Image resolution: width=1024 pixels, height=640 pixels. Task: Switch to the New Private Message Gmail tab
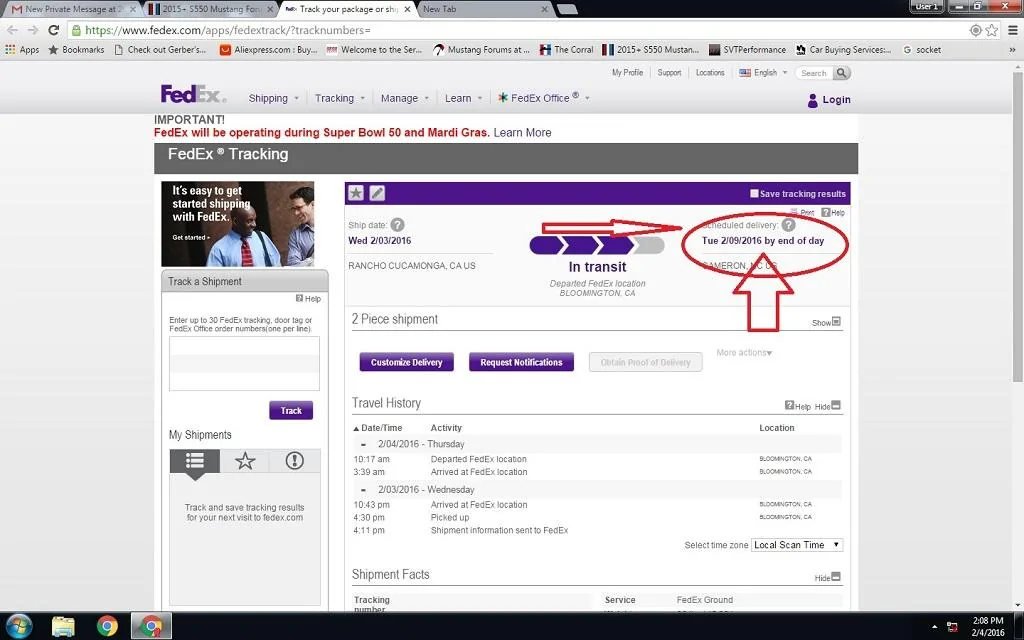tap(72, 9)
